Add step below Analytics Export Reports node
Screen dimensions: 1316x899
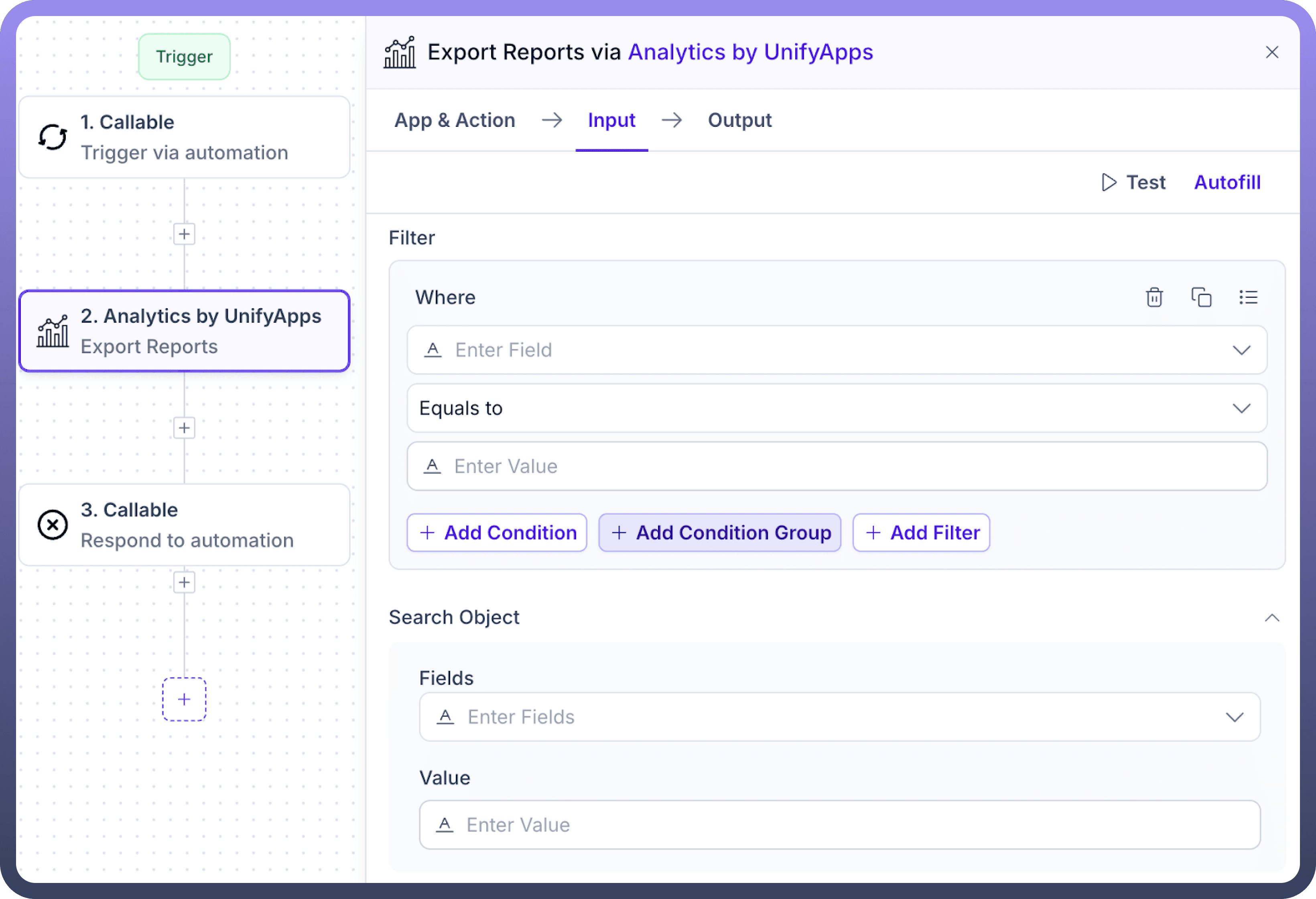(x=184, y=428)
